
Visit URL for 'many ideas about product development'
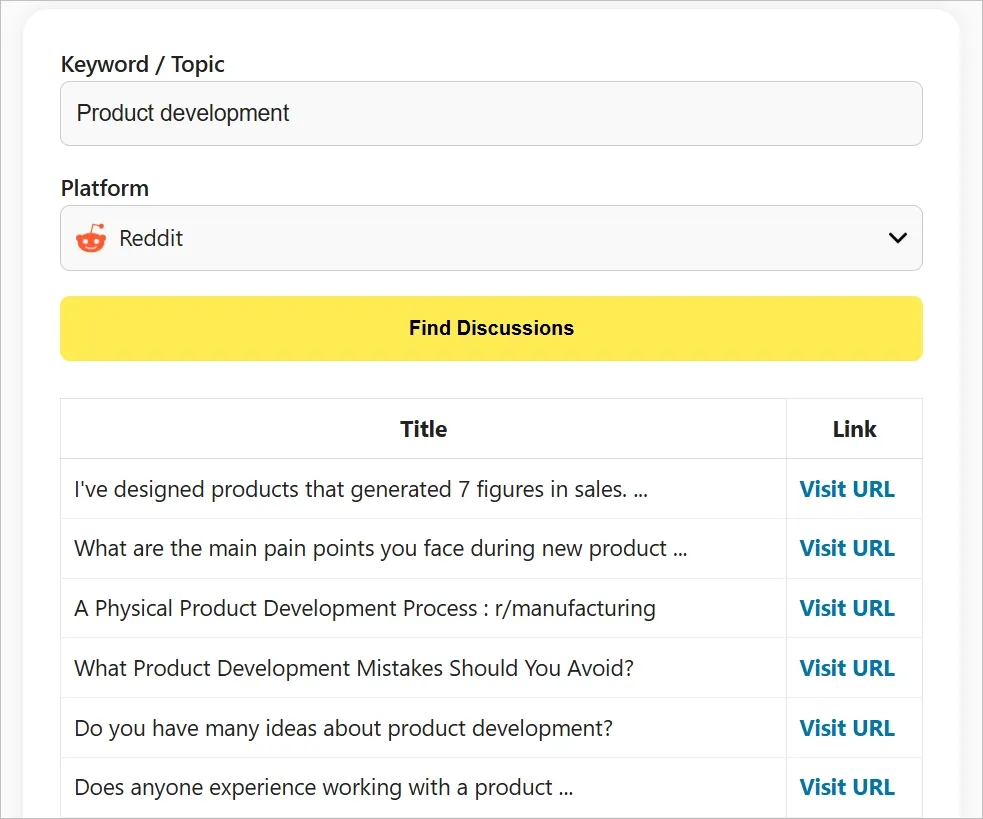coord(847,728)
